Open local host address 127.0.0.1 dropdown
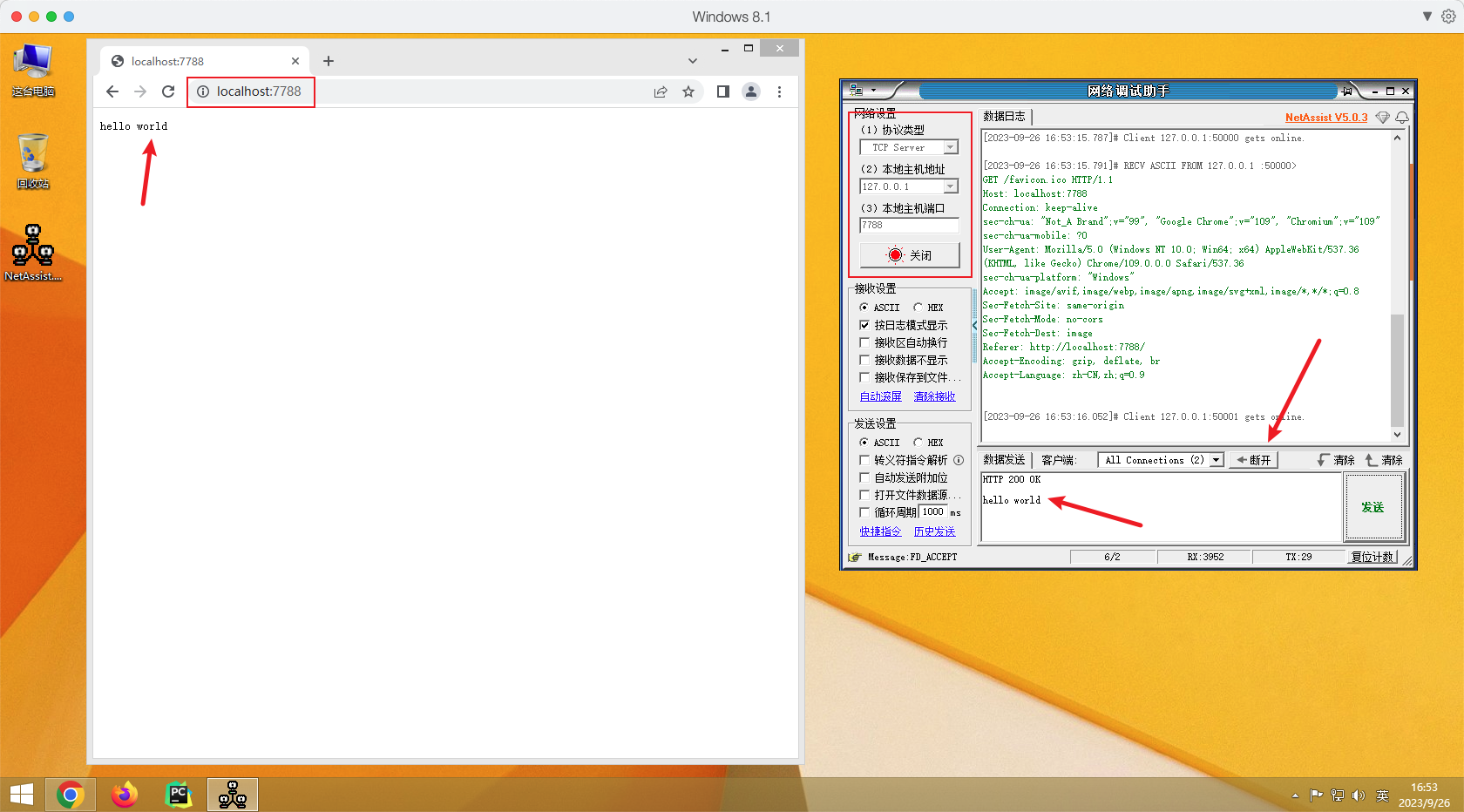The image size is (1464, 812). (951, 186)
